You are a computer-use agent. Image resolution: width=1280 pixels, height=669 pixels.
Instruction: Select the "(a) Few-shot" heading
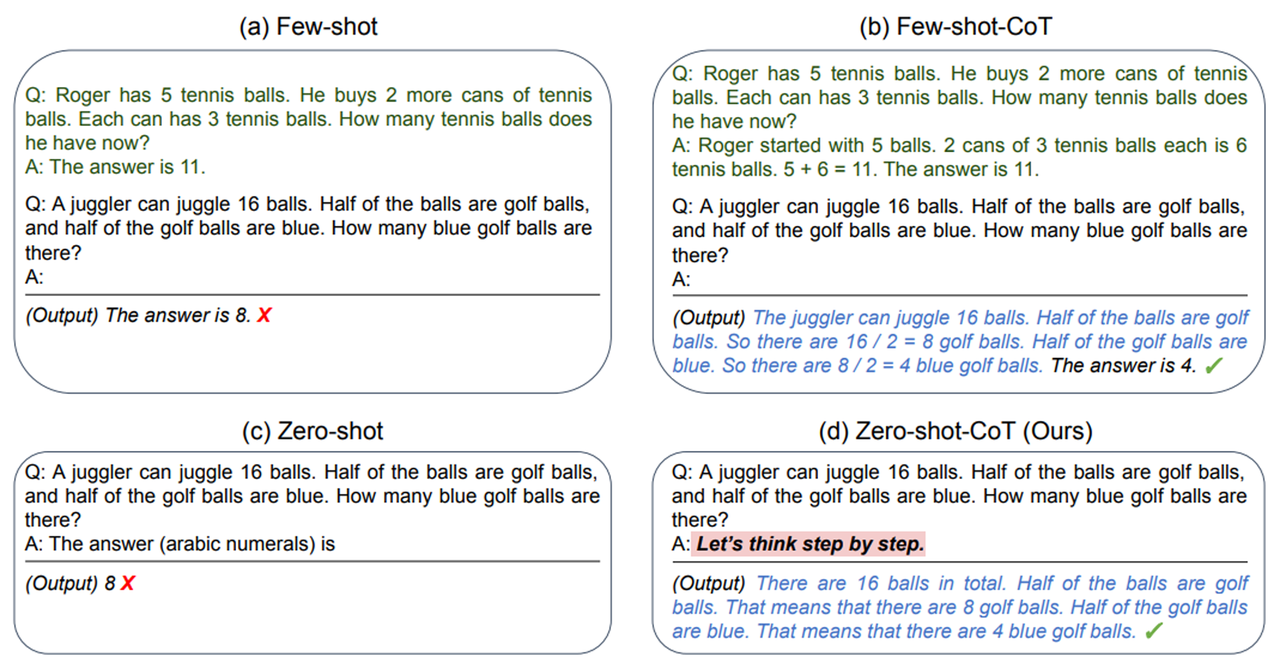click(309, 27)
